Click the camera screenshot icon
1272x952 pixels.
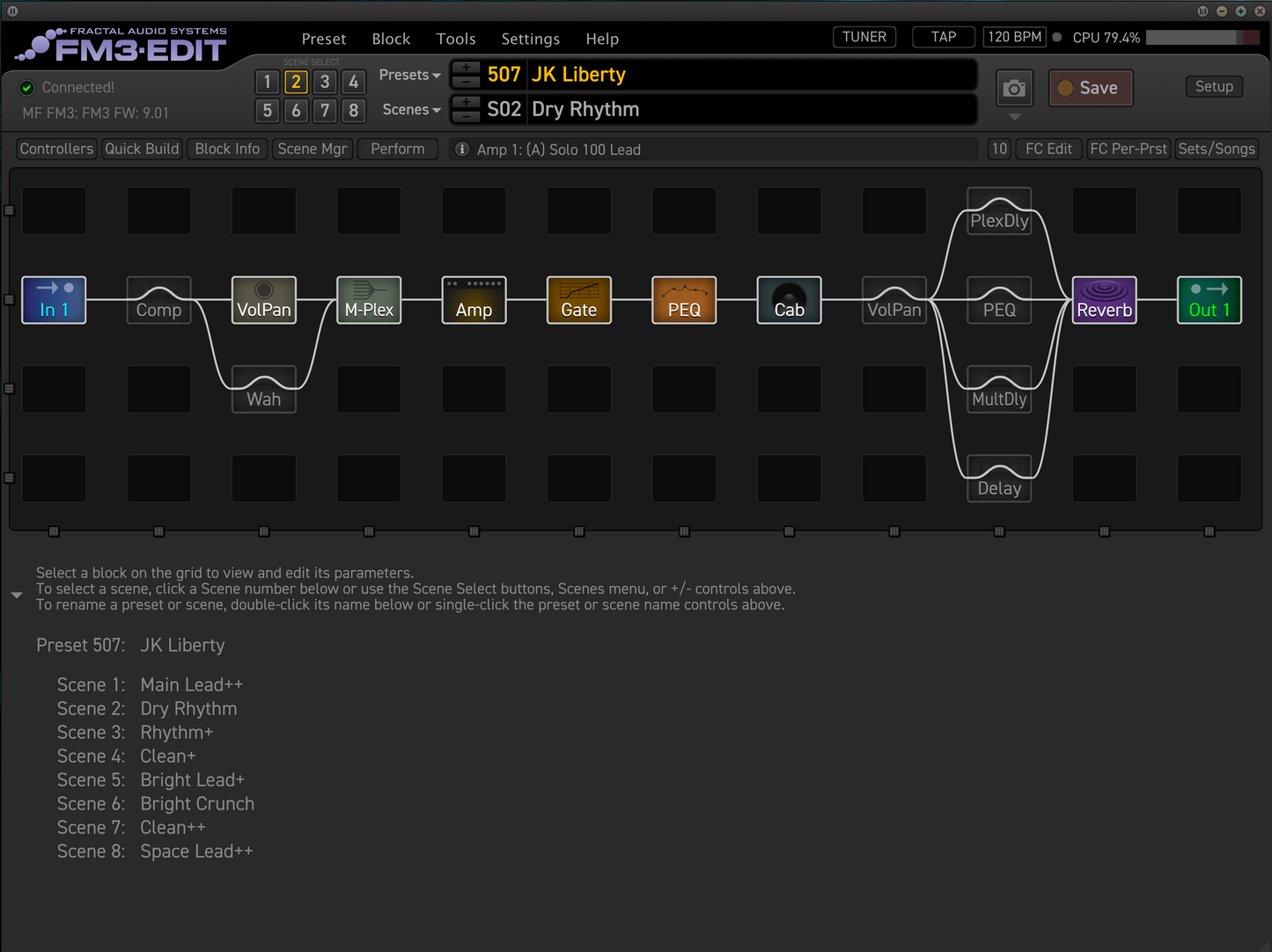coord(1014,88)
